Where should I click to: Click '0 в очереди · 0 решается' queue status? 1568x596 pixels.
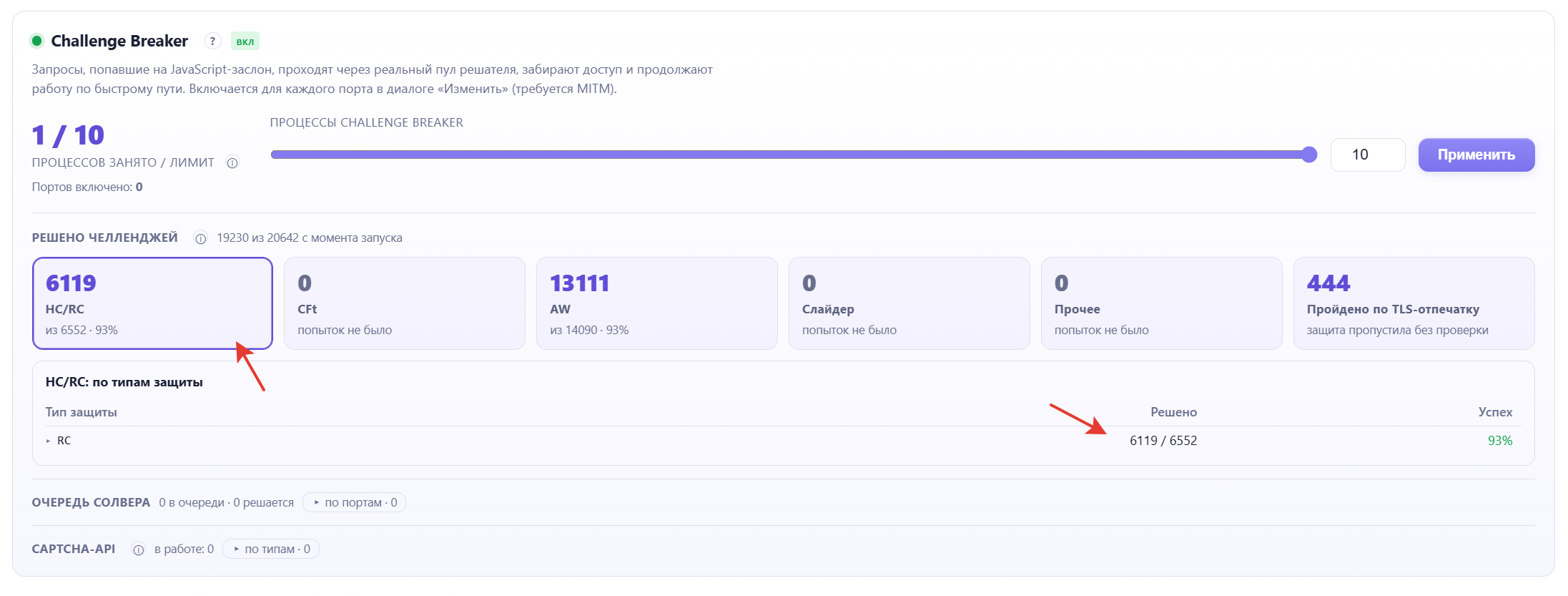point(227,502)
